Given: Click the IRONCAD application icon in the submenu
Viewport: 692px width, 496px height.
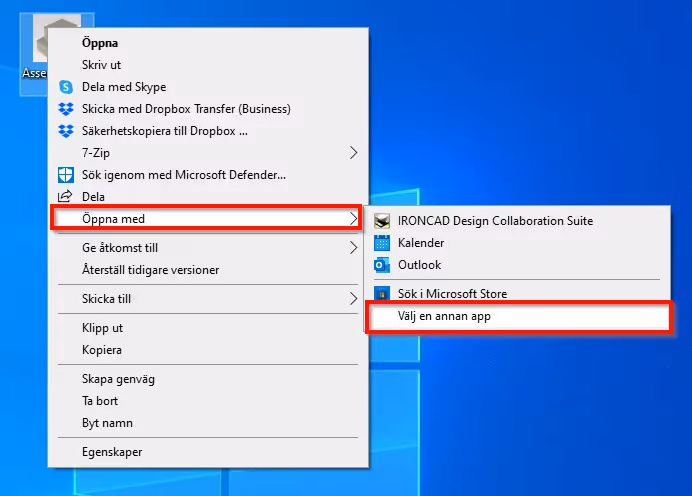Looking at the screenshot, I should tap(382, 221).
